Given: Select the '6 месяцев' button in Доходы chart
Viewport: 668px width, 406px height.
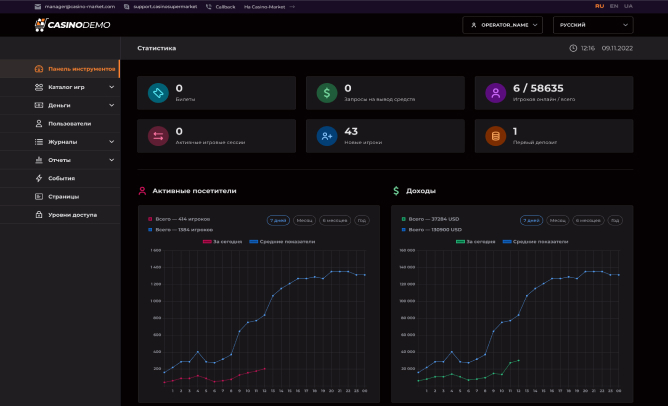Looking at the screenshot, I should [x=588, y=220].
